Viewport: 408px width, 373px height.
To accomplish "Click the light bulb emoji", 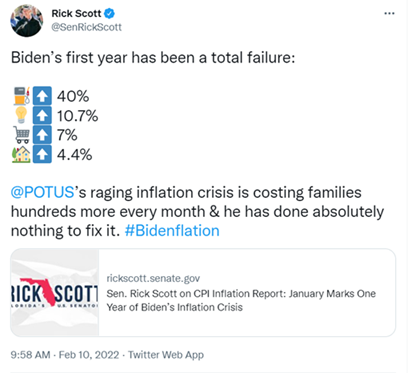I will pos(21,115).
